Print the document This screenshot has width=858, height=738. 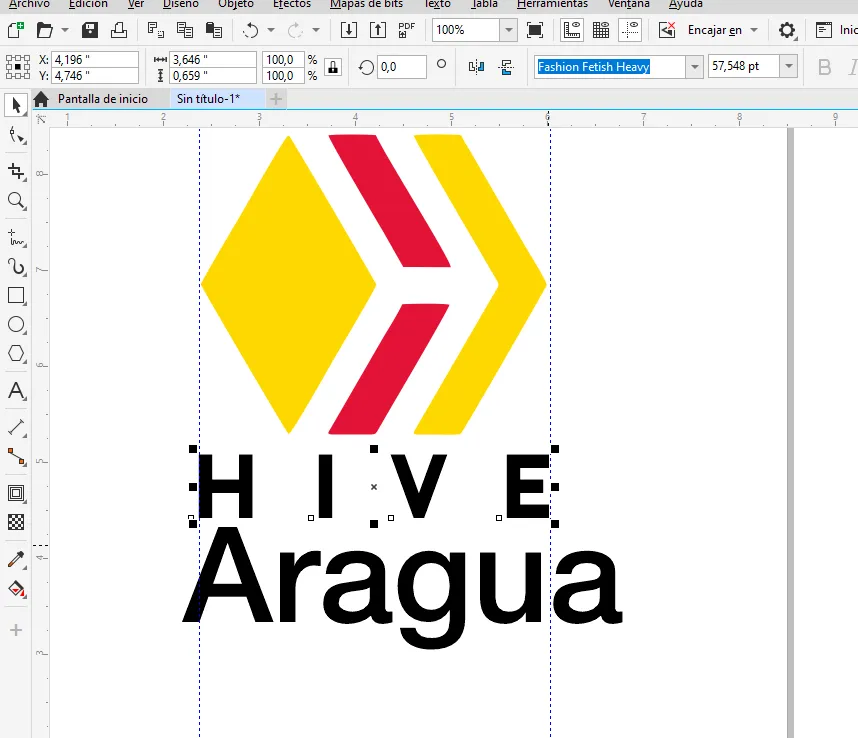click(119, 30)
